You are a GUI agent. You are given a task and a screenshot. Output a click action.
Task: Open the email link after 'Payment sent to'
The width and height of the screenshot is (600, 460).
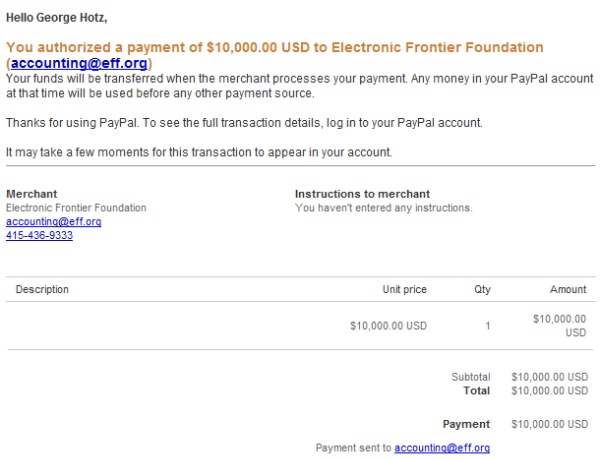[x=442, y=449]
